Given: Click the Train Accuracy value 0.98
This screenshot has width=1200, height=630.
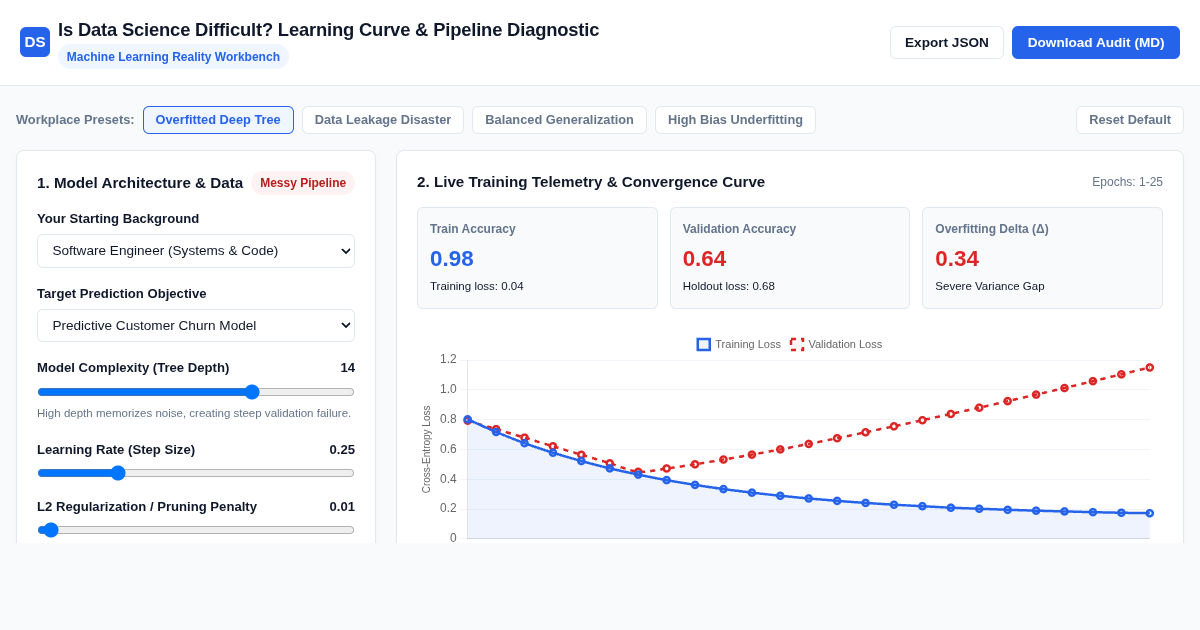Looking at the screenshot, I should point(452,259).
